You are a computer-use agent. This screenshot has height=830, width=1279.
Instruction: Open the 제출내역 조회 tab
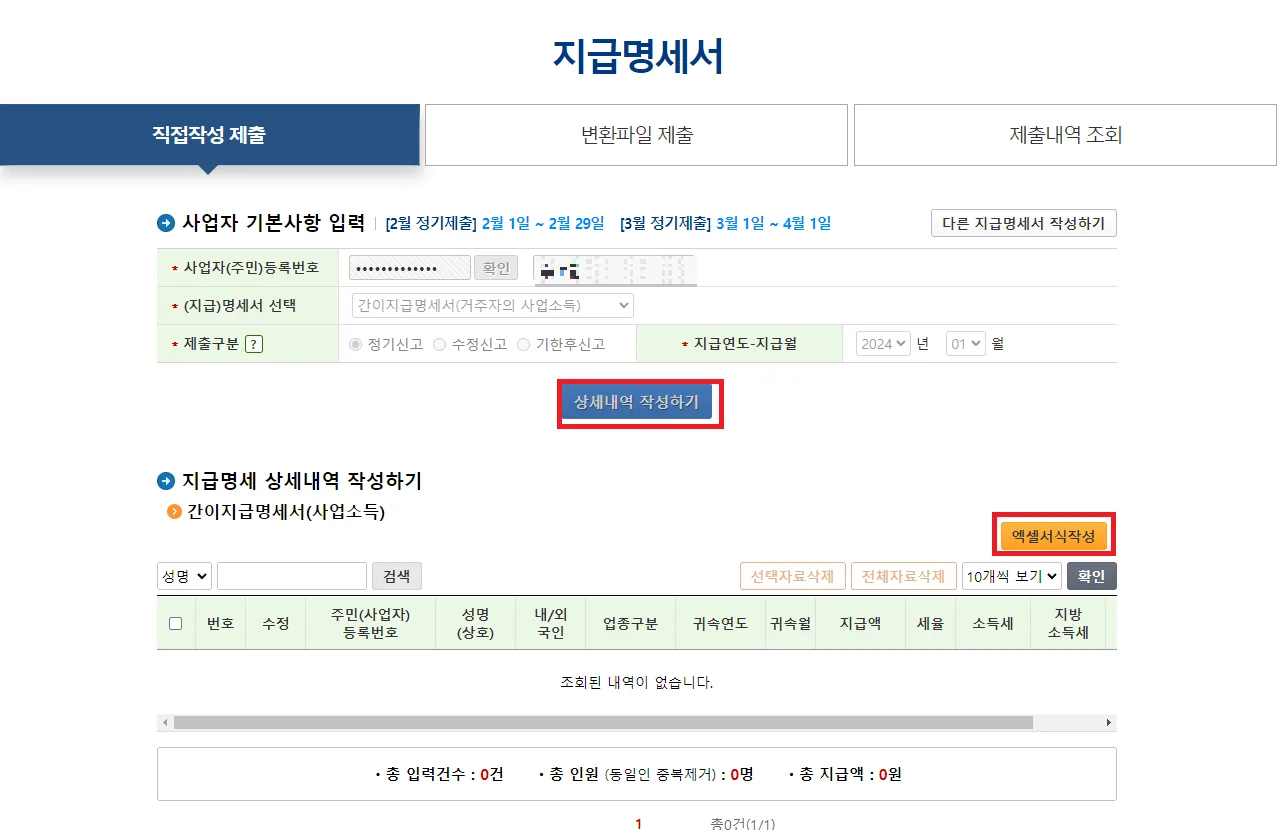coord(1065,135)
